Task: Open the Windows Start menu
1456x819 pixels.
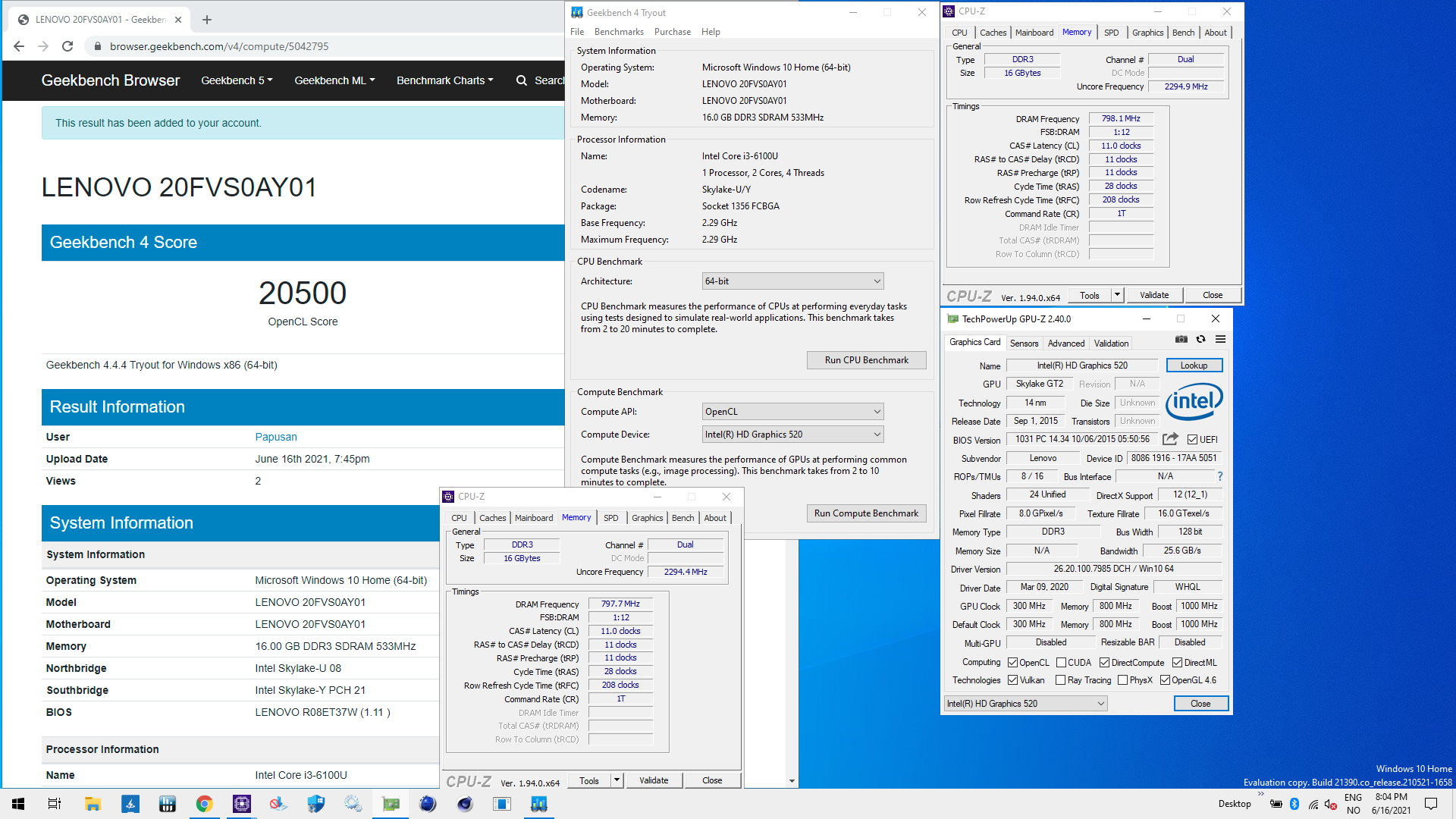Action: click(18, 804)
